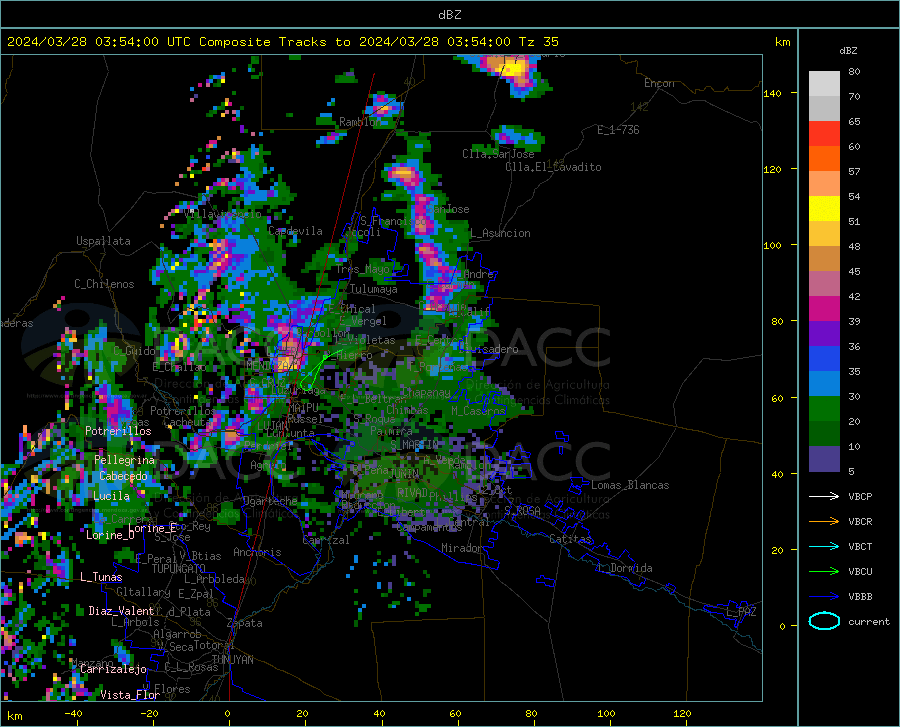Click the 'Encon' map label
The width and height of the screenshot is (900, 727).
pyautogui.click(x=659, y=83)
